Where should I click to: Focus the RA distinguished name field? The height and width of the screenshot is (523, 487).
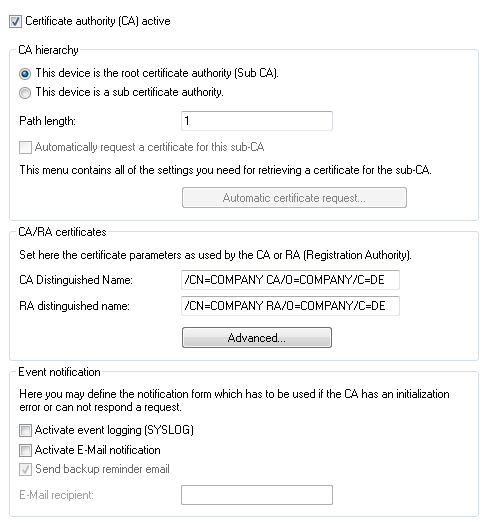(x=290, y=306)
